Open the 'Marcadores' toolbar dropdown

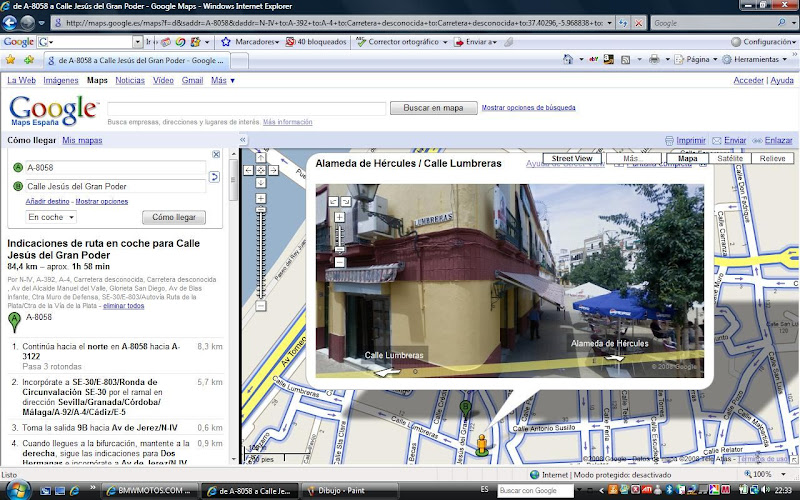point(251,42)
